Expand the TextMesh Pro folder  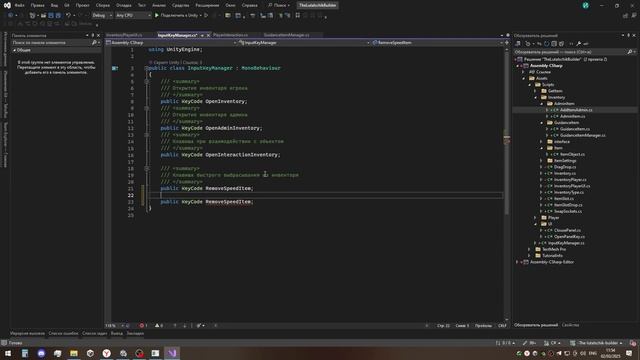(530, 249)
